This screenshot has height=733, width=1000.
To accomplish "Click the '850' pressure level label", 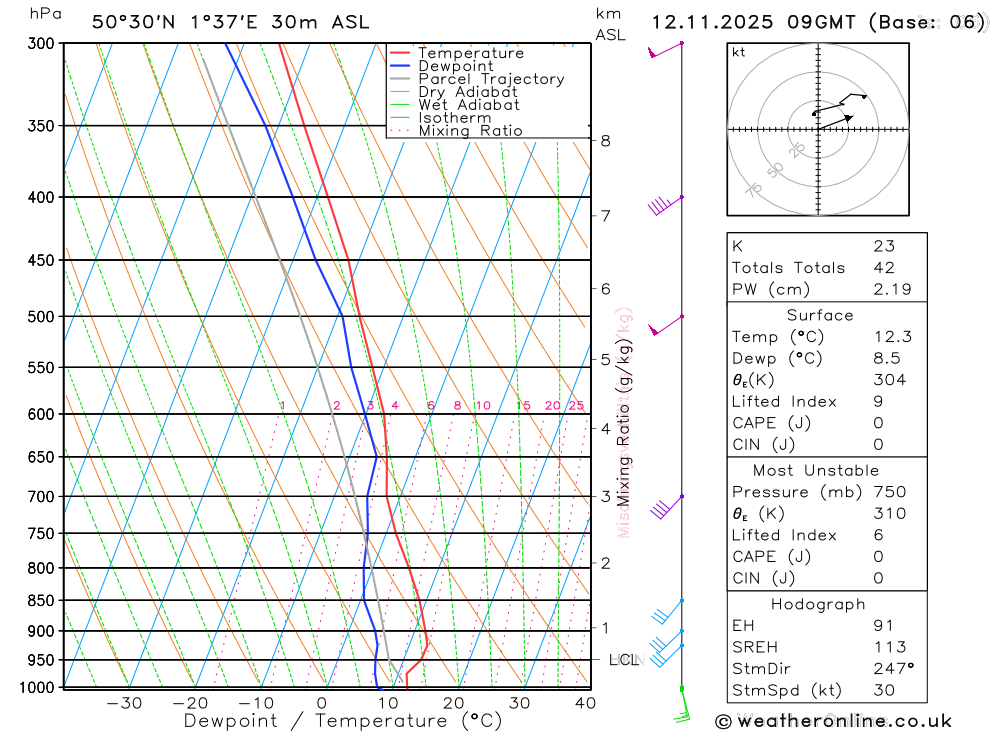I will (41, 600).
